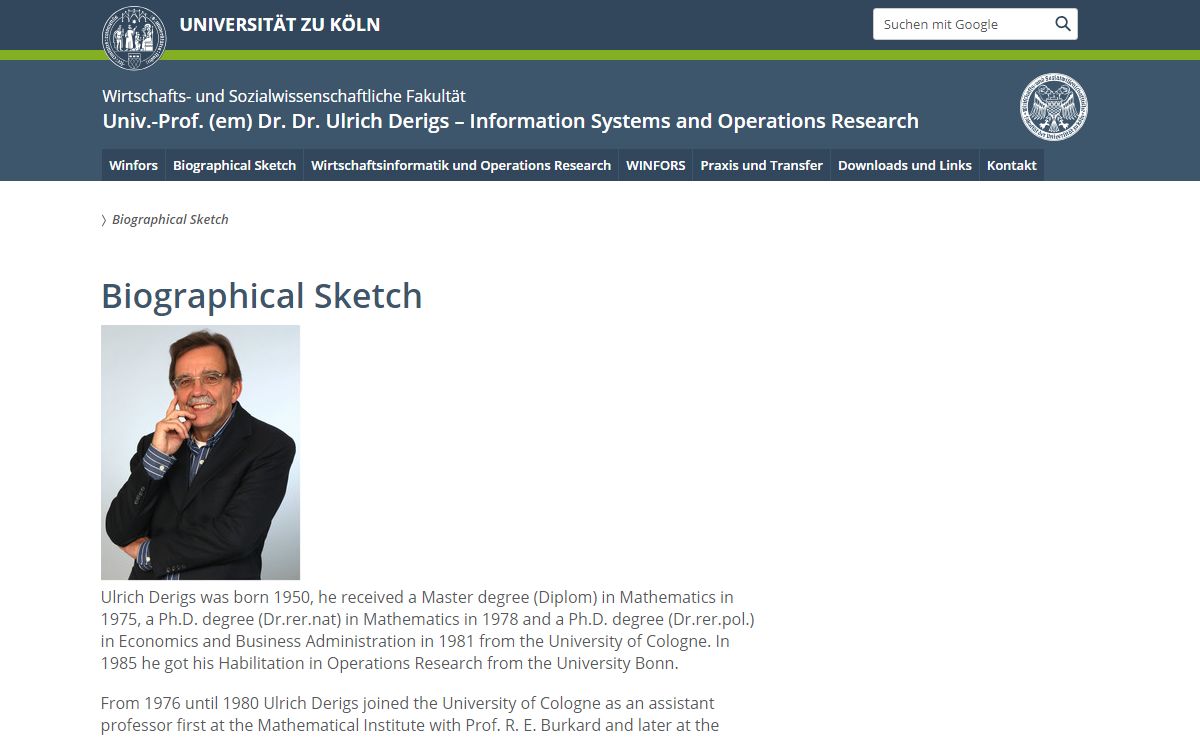Click the Biographical Sketch breadcrumb link

[170, 219]
